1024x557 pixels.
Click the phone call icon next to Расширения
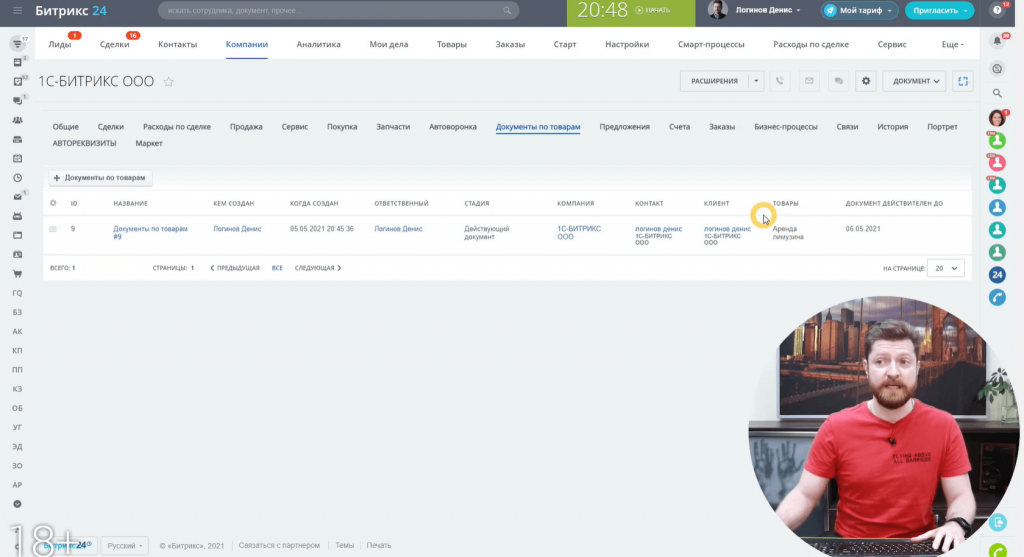tap(780, 81)
